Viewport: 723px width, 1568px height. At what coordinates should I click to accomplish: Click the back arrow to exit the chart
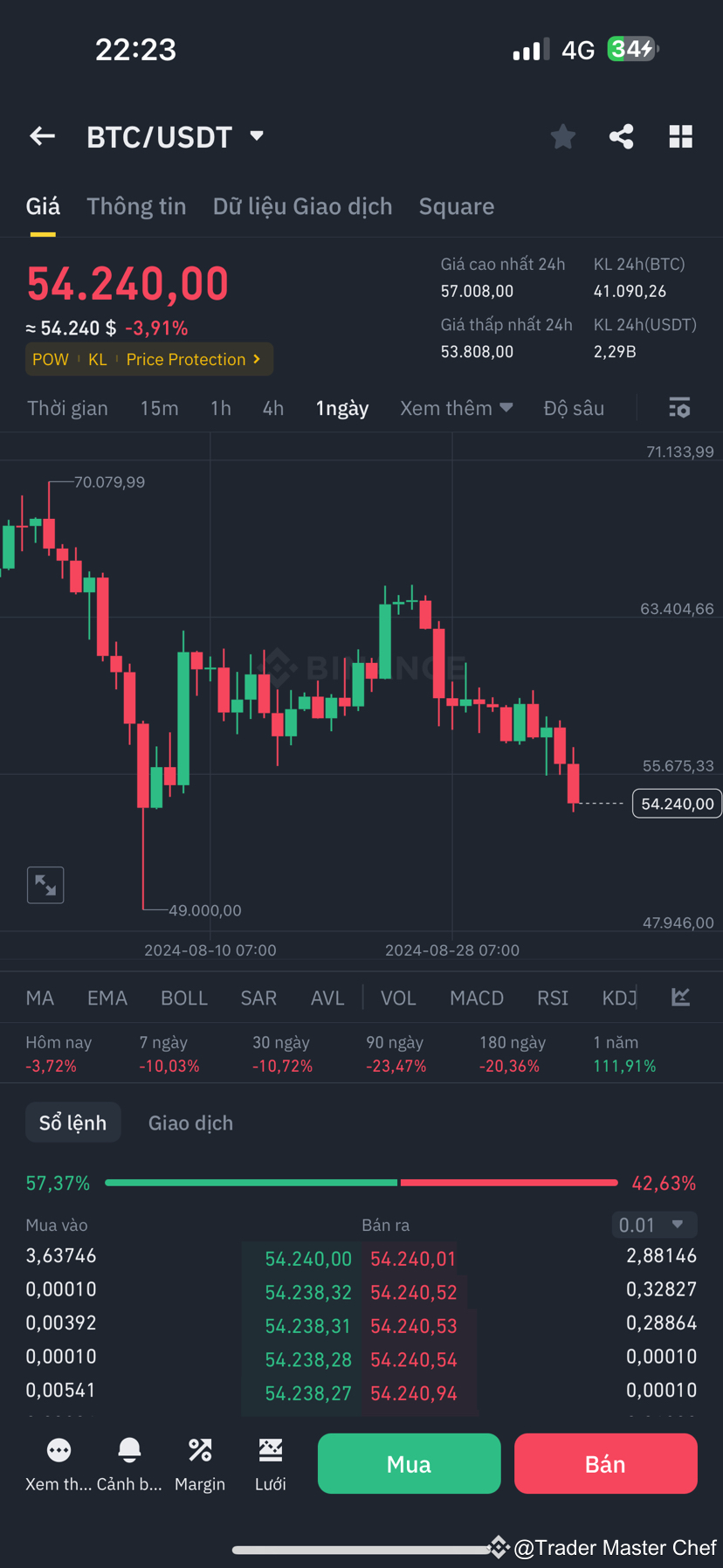pyautogui.click(x=42, y=135)
